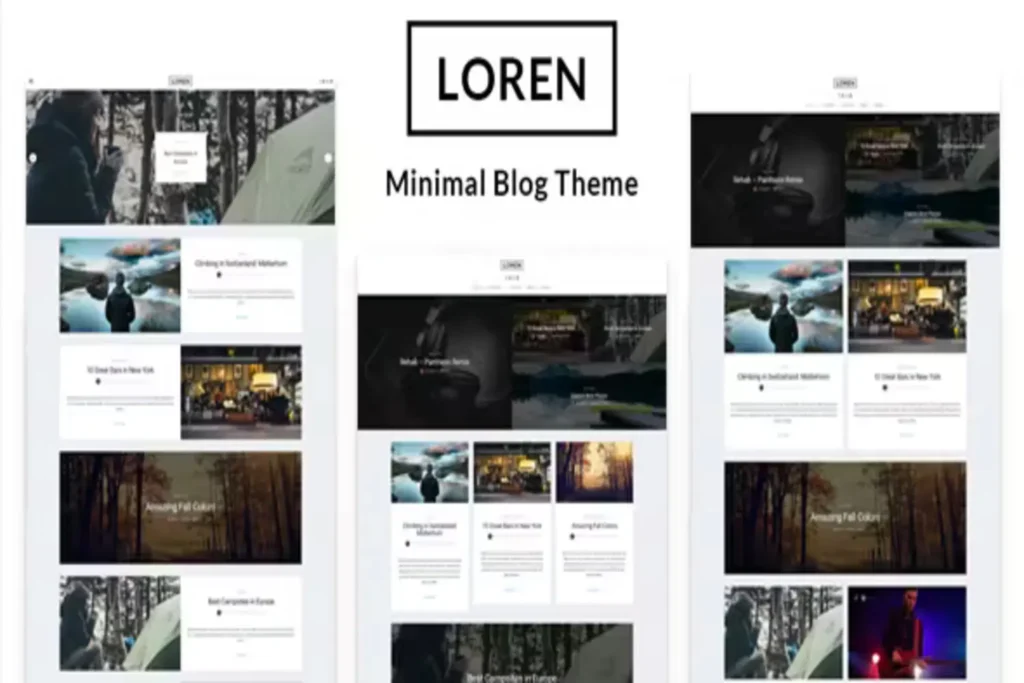
Task: Open 'Best Campsites in Europe' post in left preview
Action: pyautogui.click(x=241, y=602)
